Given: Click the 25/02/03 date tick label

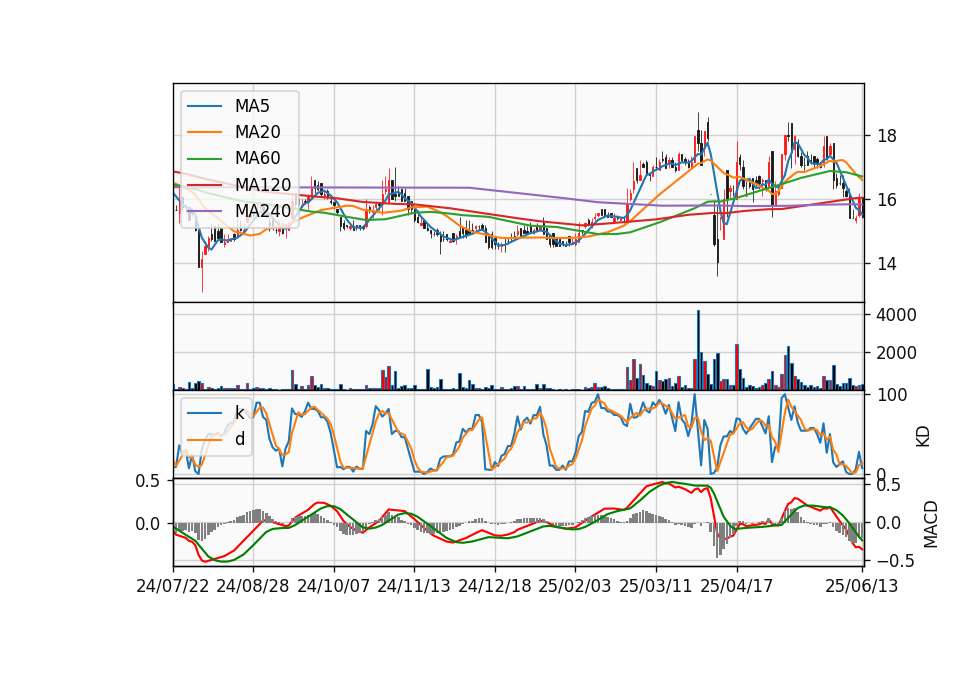Looking at the screenshot, I should point(575,586).
